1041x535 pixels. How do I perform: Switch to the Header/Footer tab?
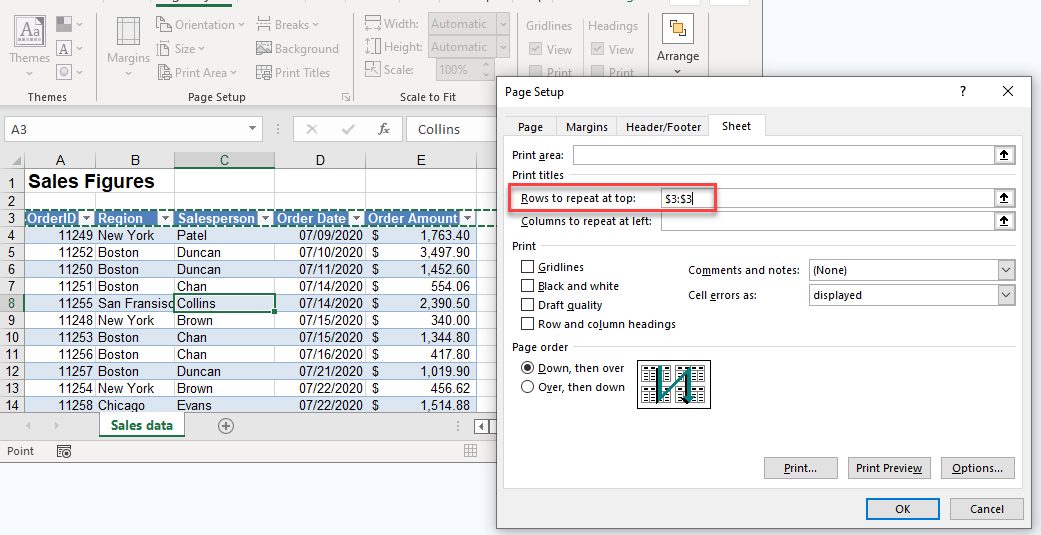tap(663, 127)
